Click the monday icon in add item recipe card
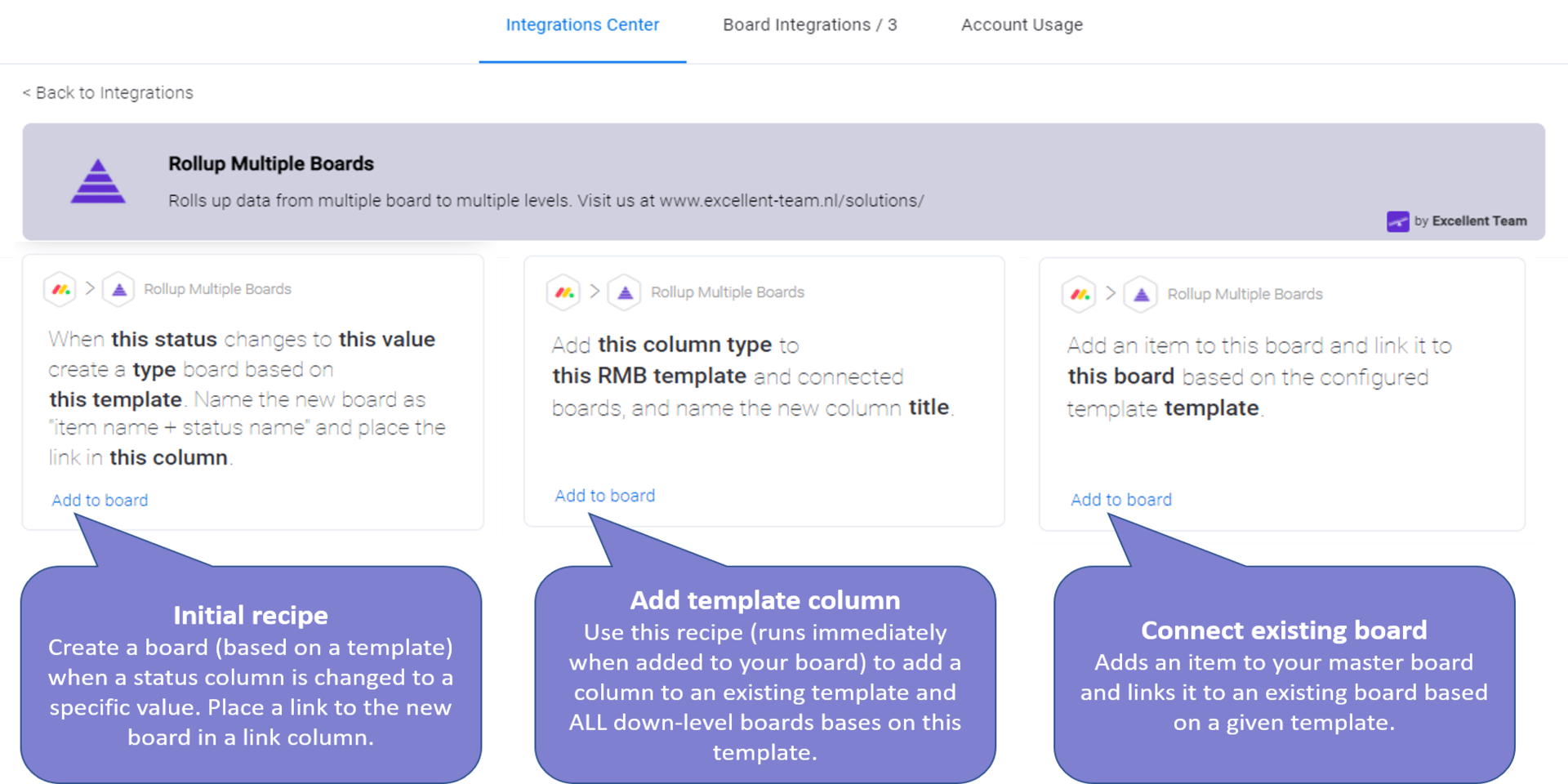The image size is (1568, 784). 1080,294
